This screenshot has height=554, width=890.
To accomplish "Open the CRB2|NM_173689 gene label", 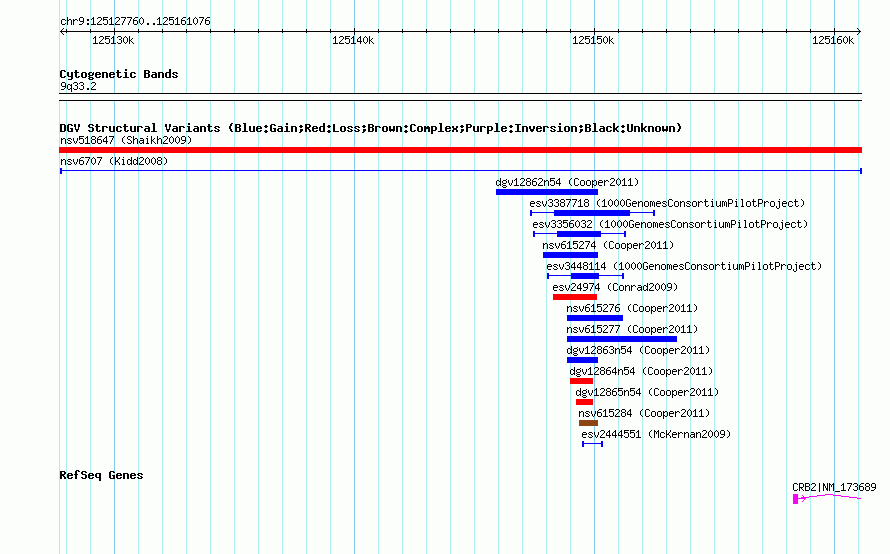I will pos(834,487).
